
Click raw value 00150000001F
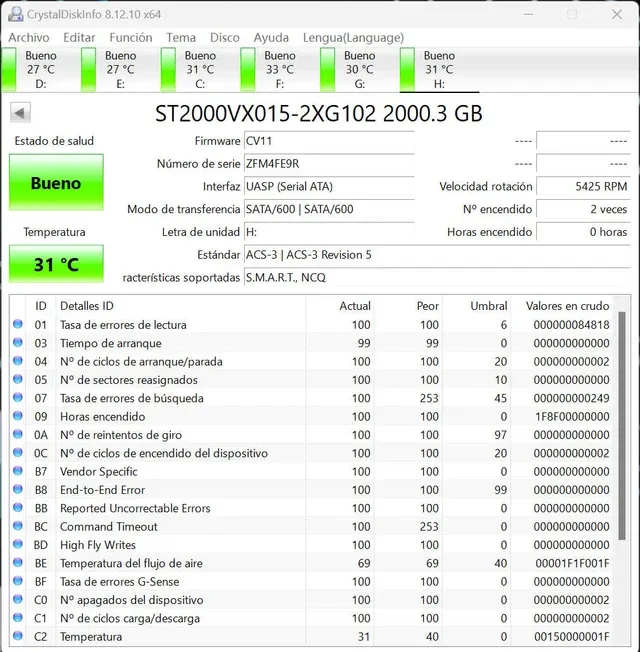tap(572, 637)
